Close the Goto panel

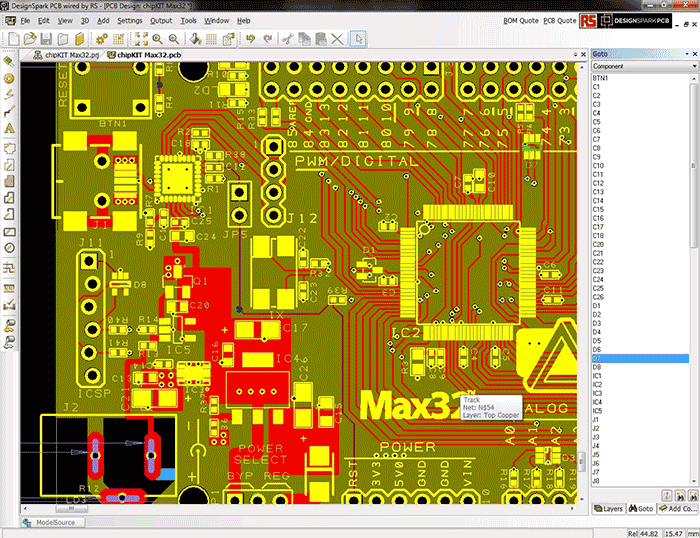pos(695,54)
